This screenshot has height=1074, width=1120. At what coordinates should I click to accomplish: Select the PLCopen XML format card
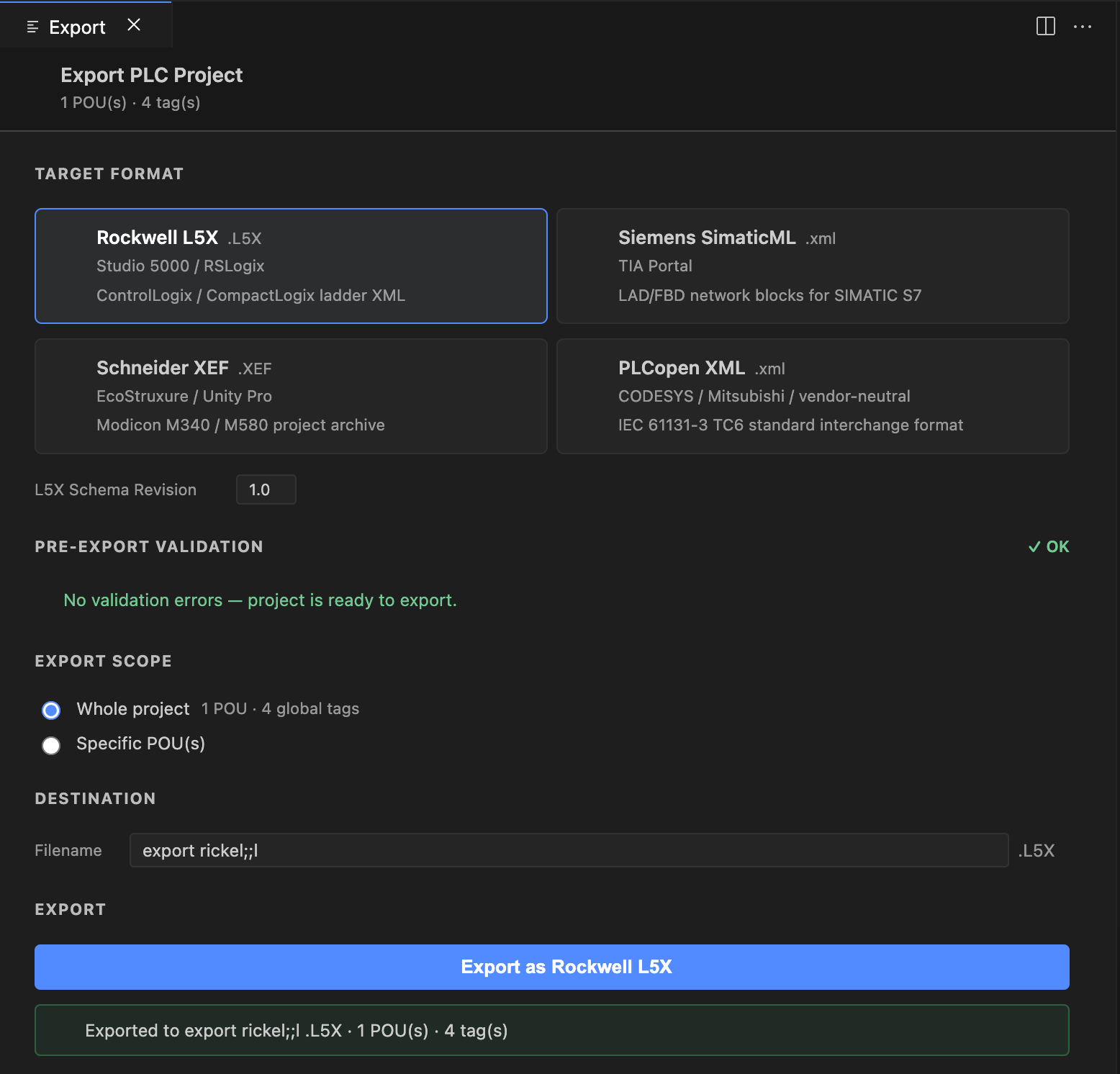[813, 396]
